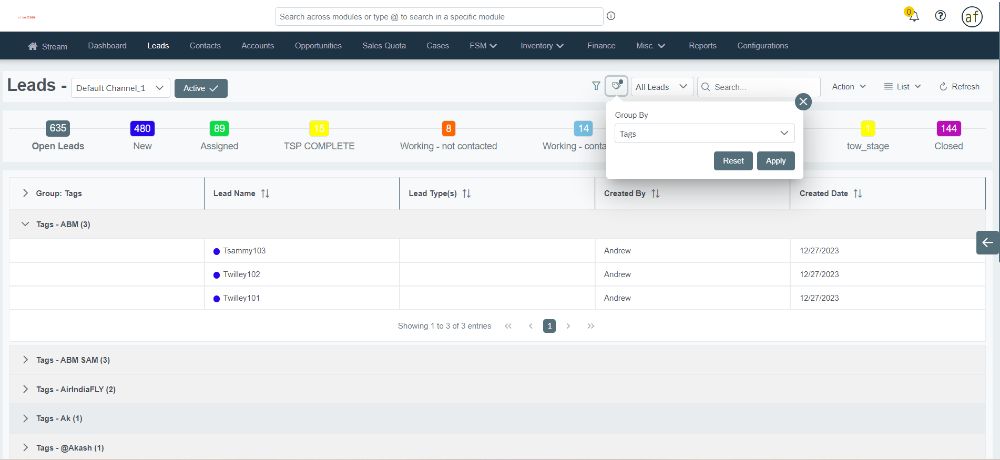This screenshot has width=1000, height=460.
Task: Click the Apply button
Action: click(x=775, y=161)
